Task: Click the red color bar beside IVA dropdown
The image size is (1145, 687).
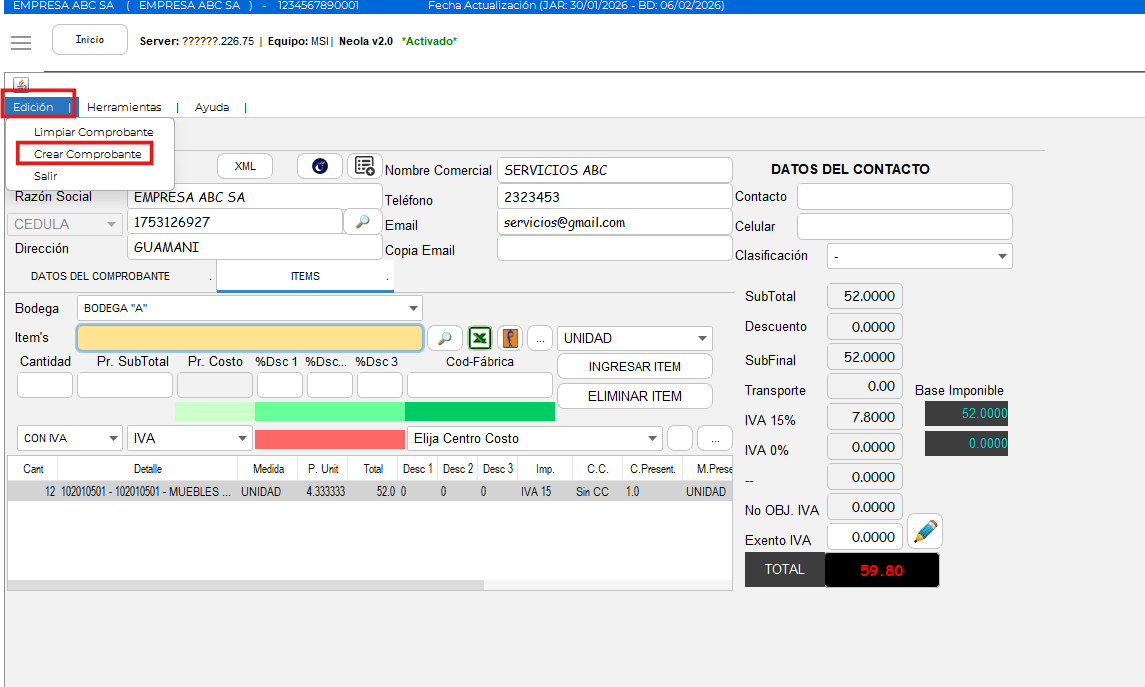Action: (x=329, y=439)
